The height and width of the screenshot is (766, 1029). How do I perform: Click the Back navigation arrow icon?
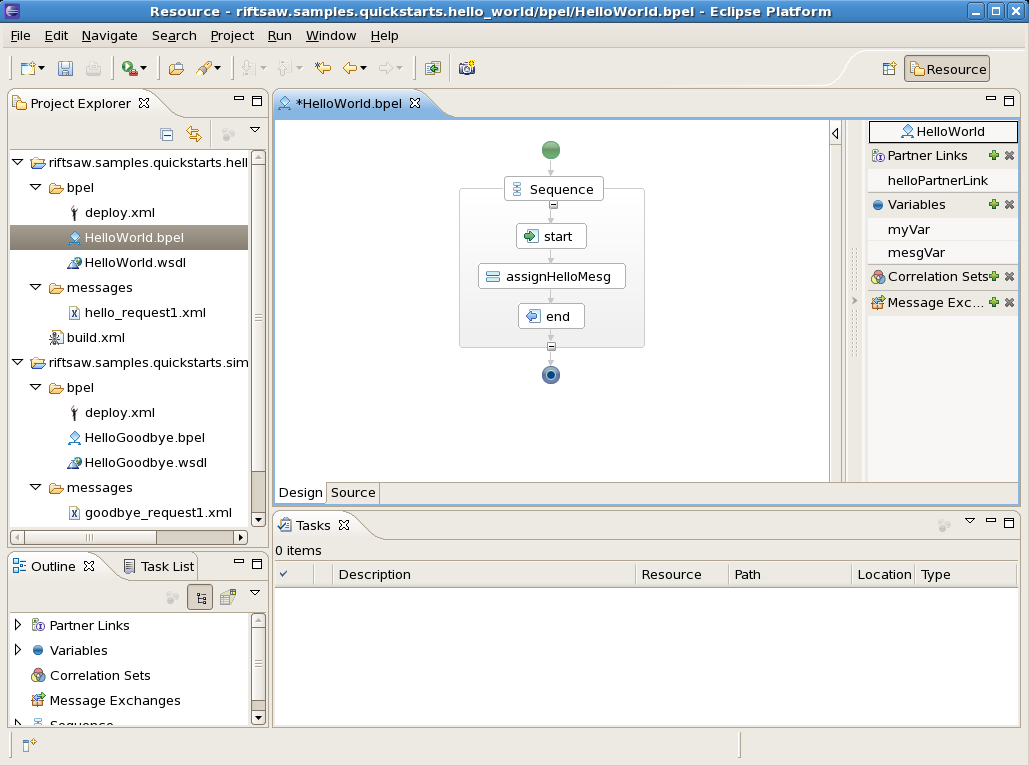coord(350,68)
